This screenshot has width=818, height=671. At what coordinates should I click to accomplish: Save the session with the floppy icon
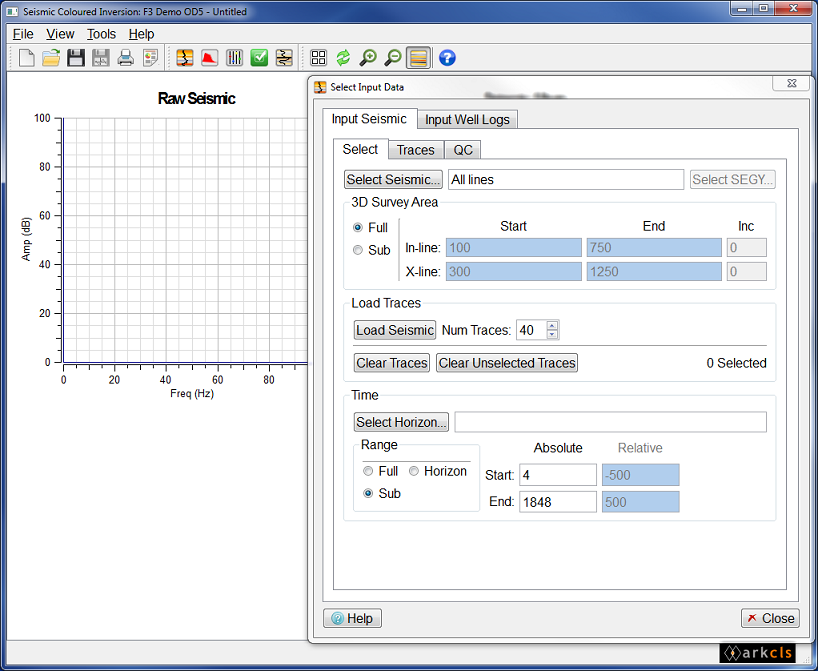[x=76, y=57]
